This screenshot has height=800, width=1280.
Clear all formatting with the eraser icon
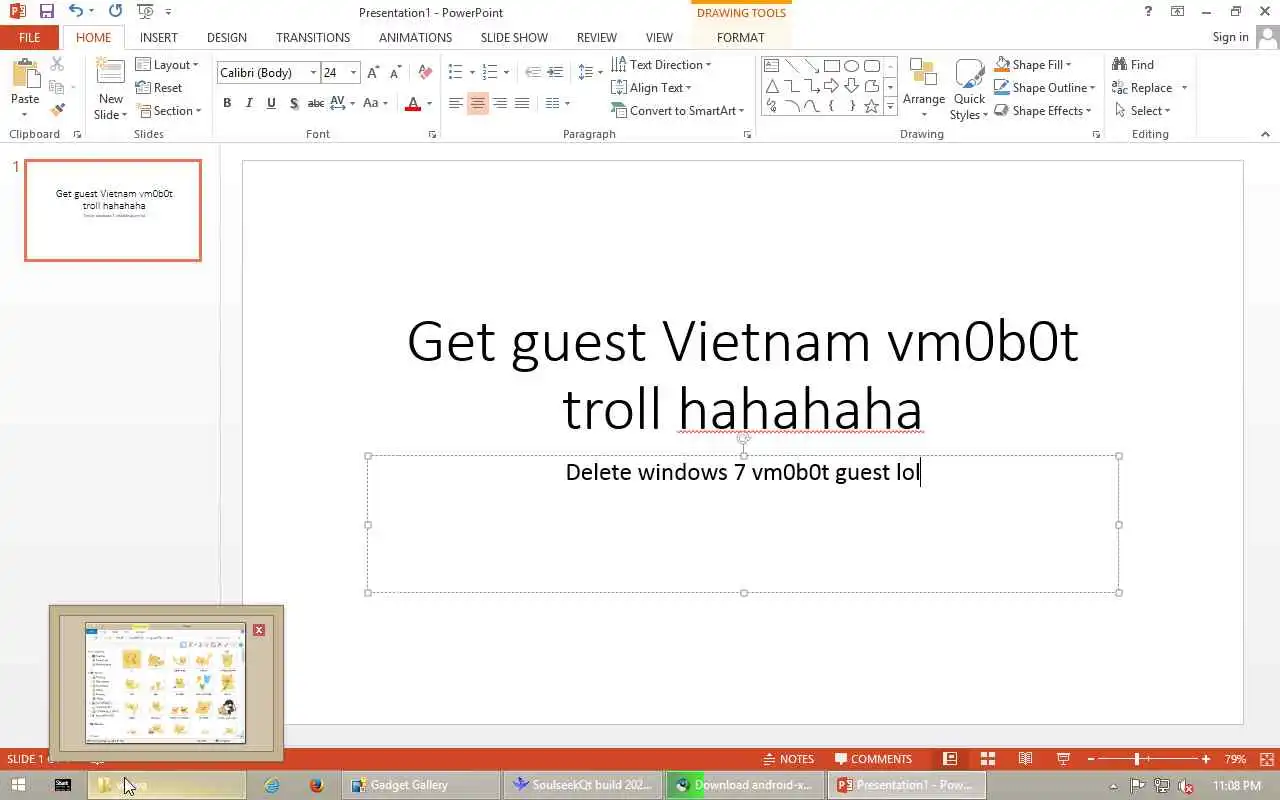(425, 73)
